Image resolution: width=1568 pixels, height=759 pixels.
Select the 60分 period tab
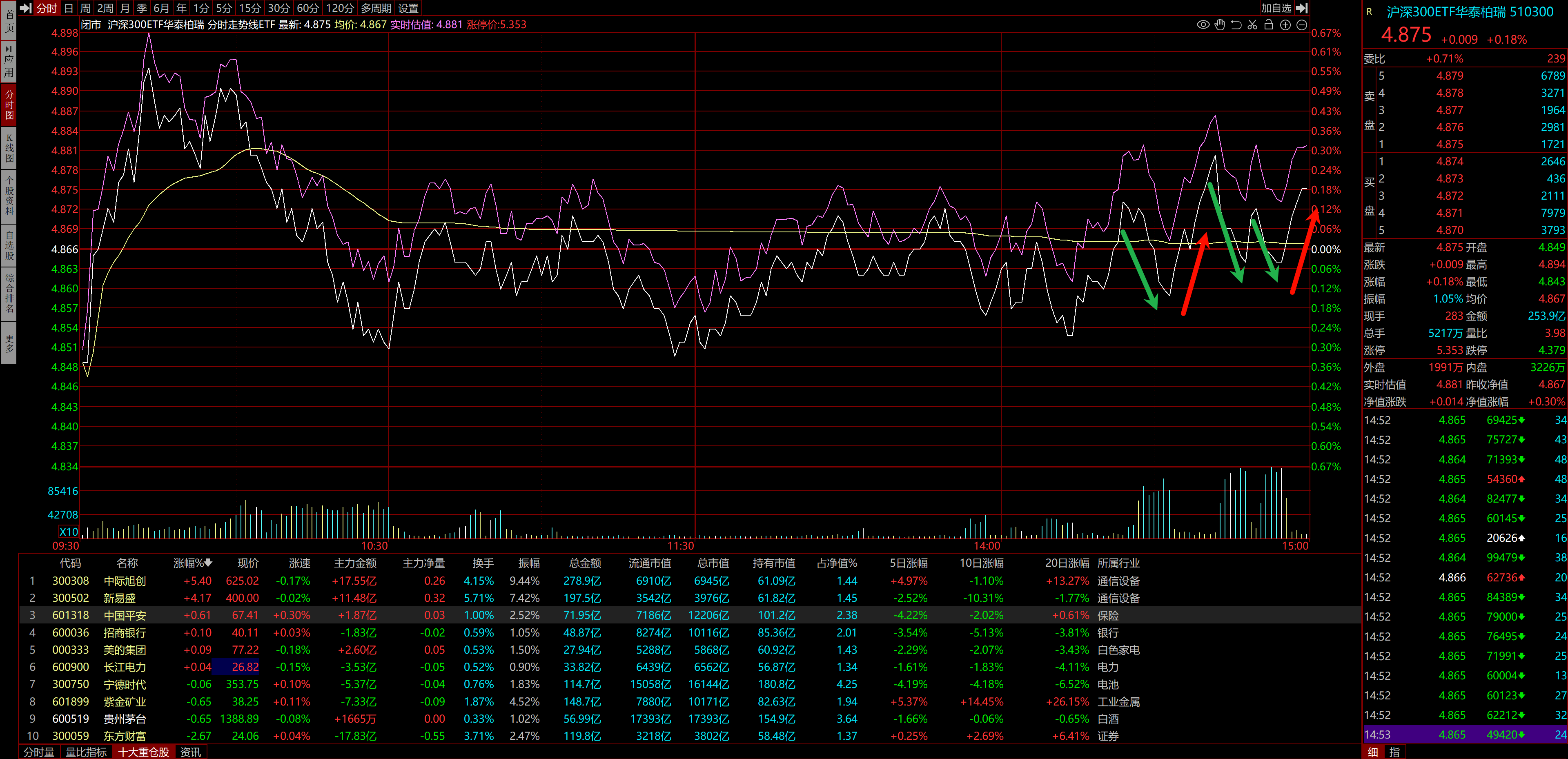pyautogui.click(x=307, y=8)
